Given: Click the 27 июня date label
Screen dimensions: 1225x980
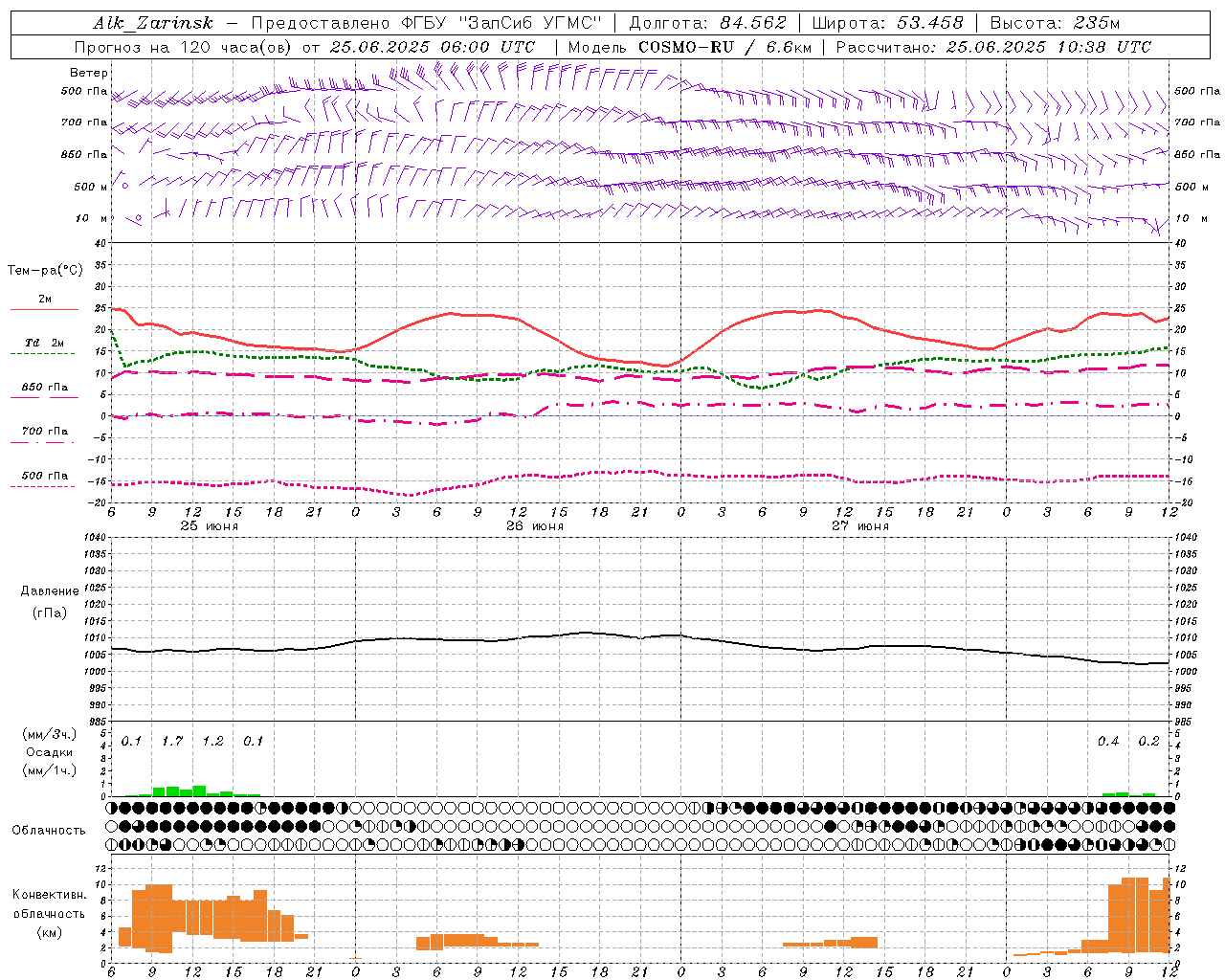Looking at the screenshot, I should click(x=860, y=526).
